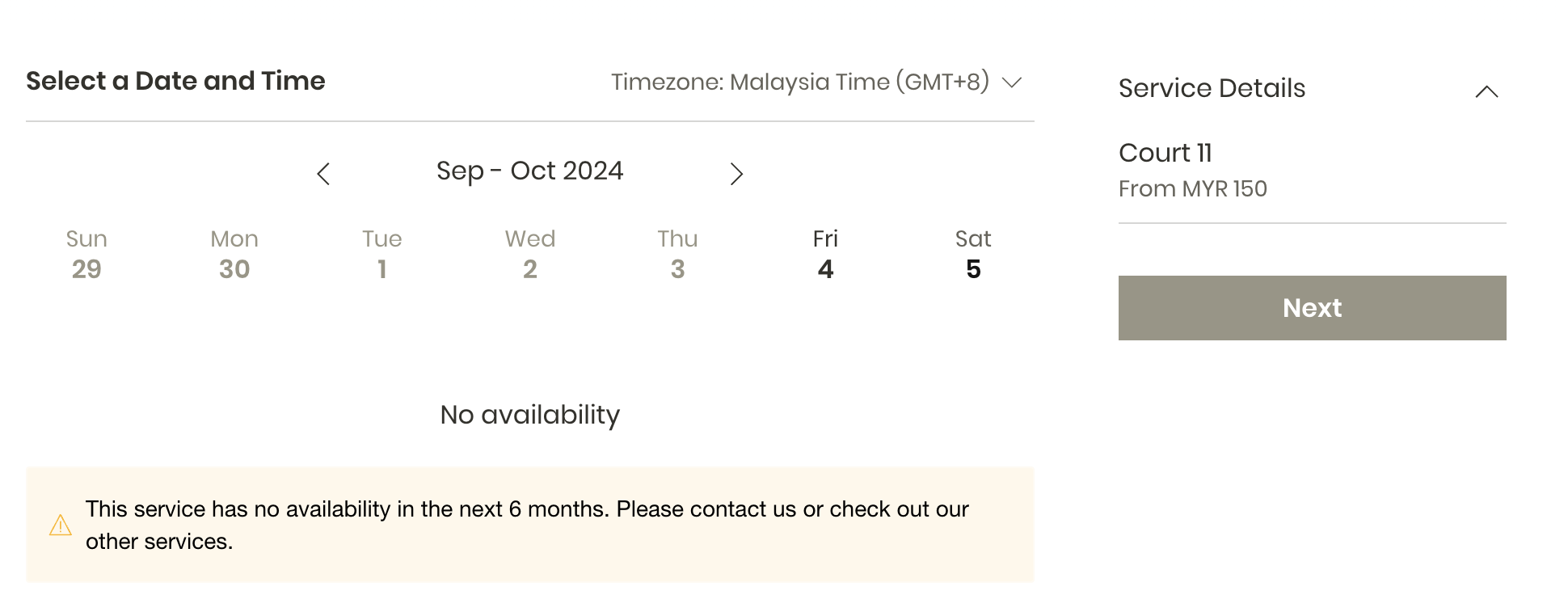
Task: Choose Thursday 3 in week row
Action: 677,255
